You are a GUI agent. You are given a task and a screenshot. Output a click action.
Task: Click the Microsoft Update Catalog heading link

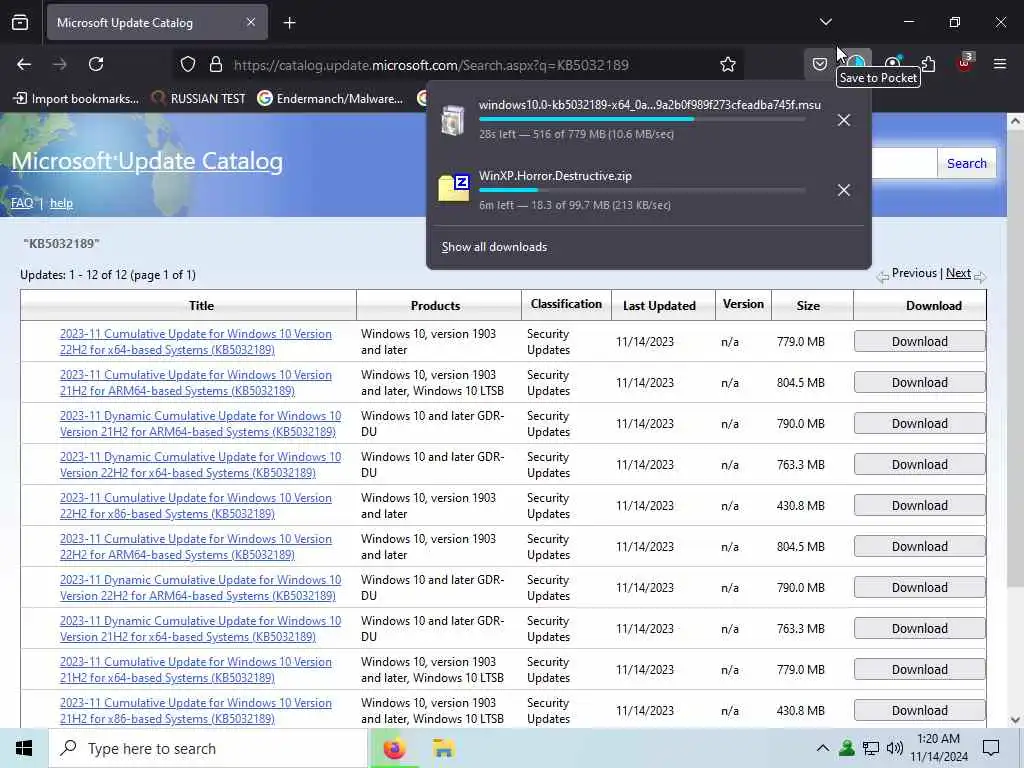click(147, 161)
